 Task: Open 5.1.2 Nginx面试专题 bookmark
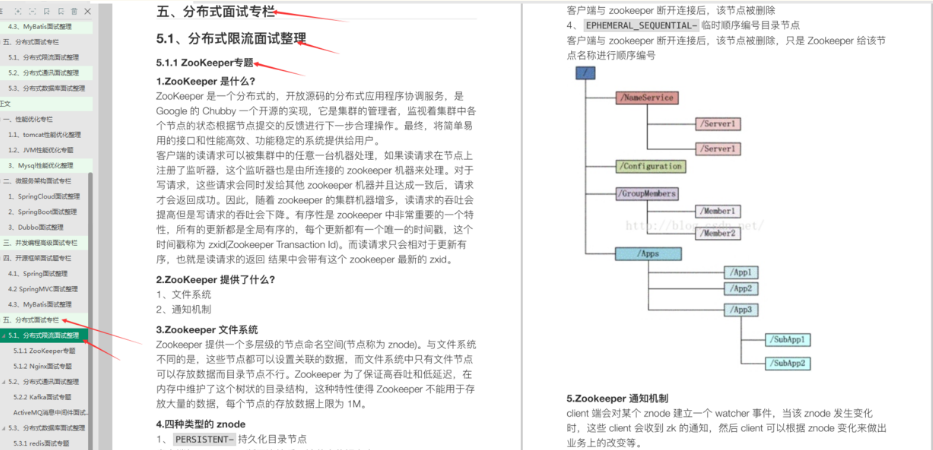43,366
